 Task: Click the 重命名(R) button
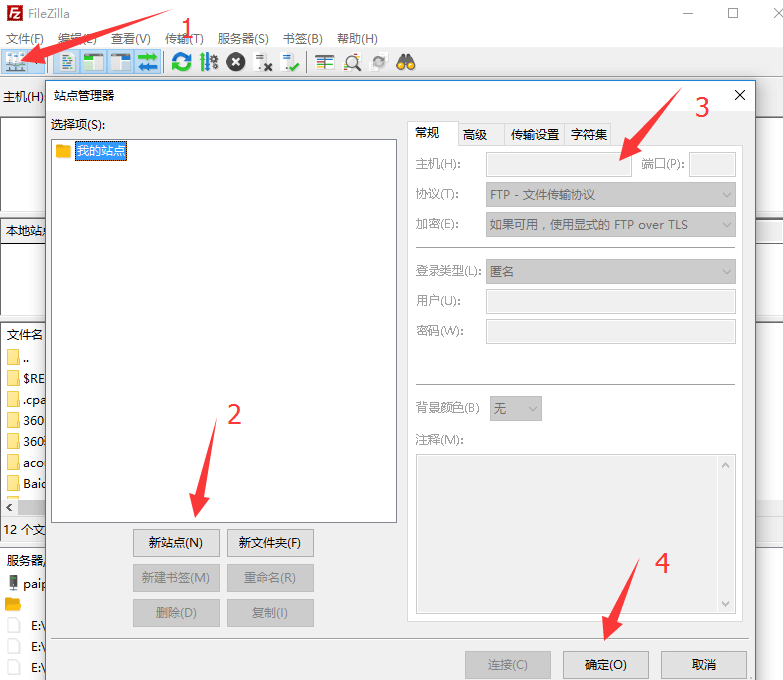[270, 578]
